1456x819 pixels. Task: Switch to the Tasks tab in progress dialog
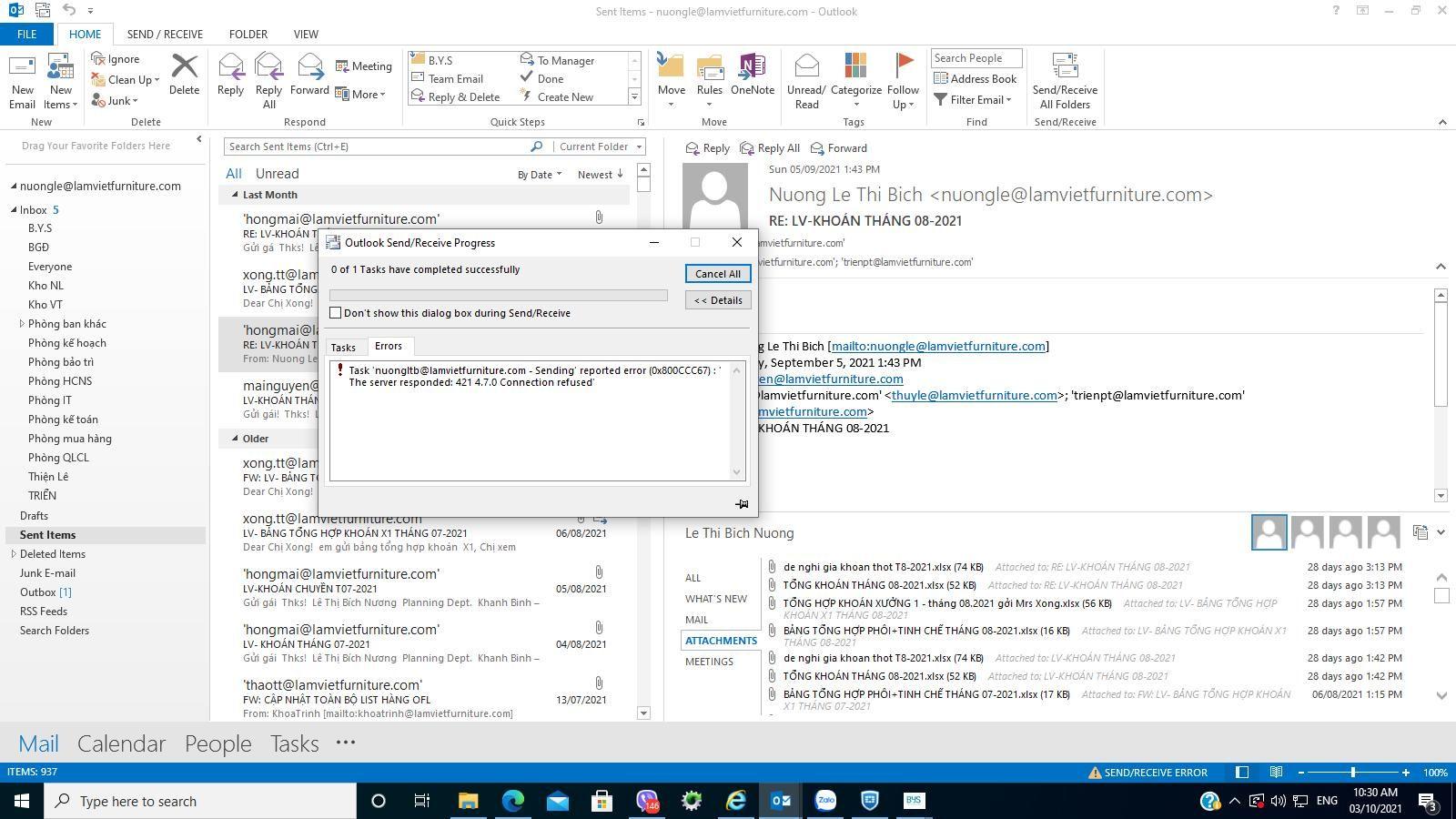tap(343, 348)
